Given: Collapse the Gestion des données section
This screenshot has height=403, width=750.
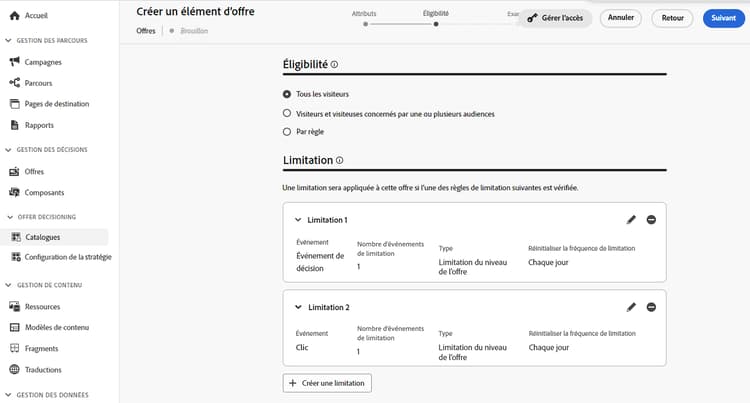Looking at the screenshot, I should [8, 395].
